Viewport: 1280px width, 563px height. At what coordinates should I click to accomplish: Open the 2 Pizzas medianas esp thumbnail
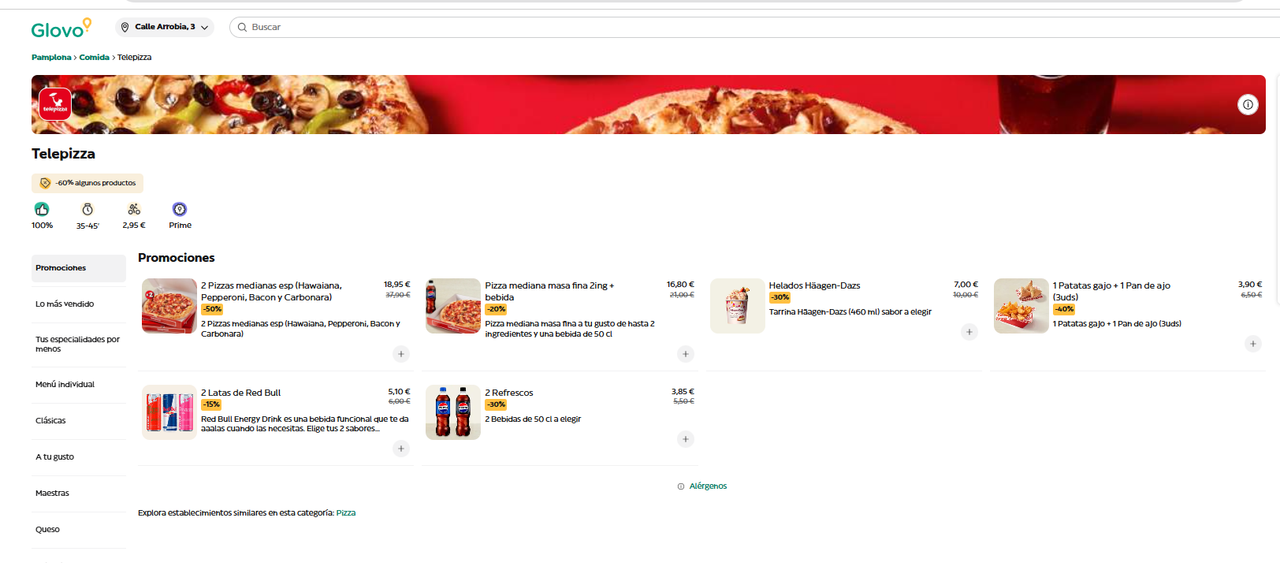click(169, 306)
